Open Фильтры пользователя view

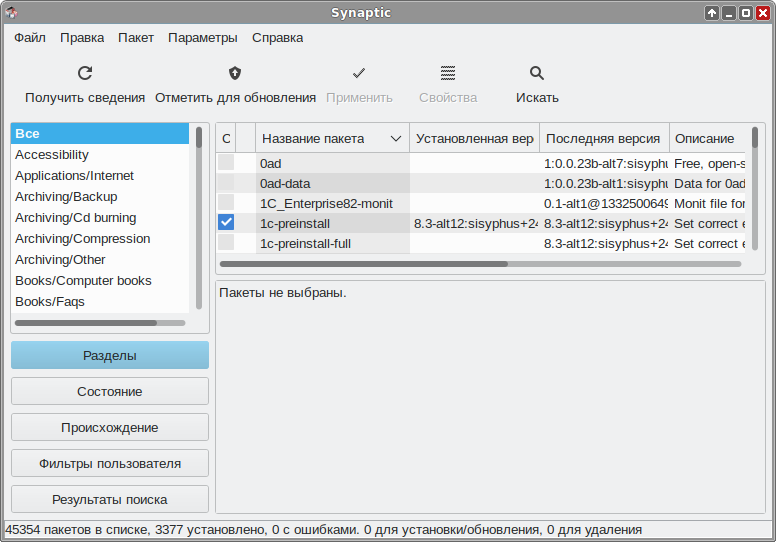coord(110,464)
